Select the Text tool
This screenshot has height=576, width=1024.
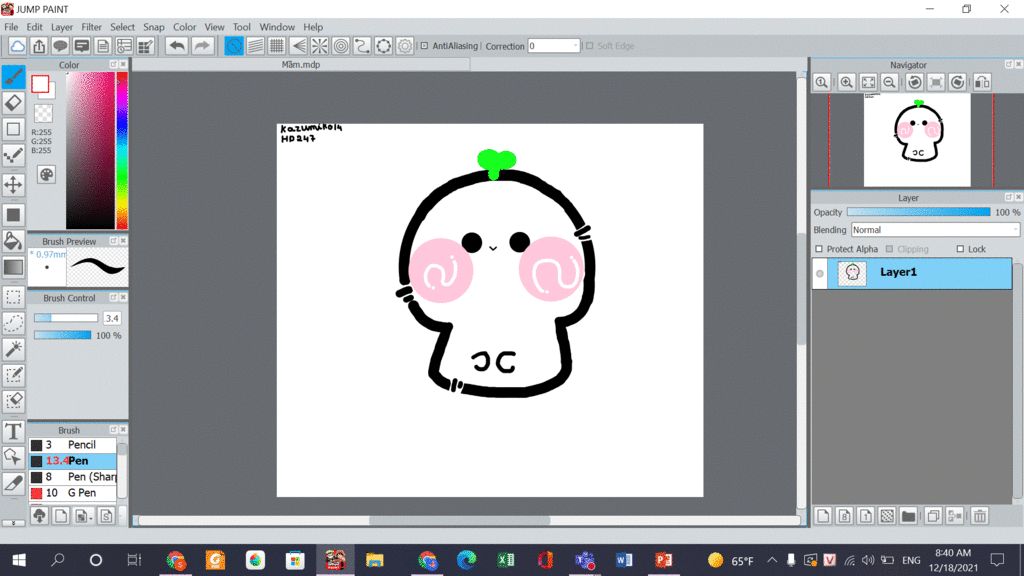point(13,432)
